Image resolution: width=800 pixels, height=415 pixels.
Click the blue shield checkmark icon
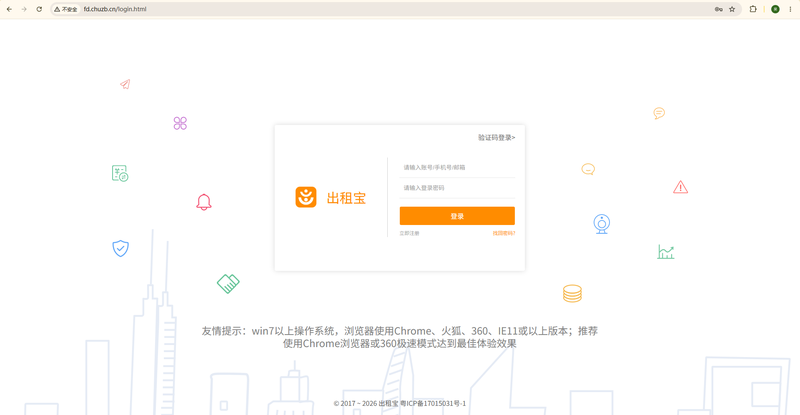(x=120, y=249)
